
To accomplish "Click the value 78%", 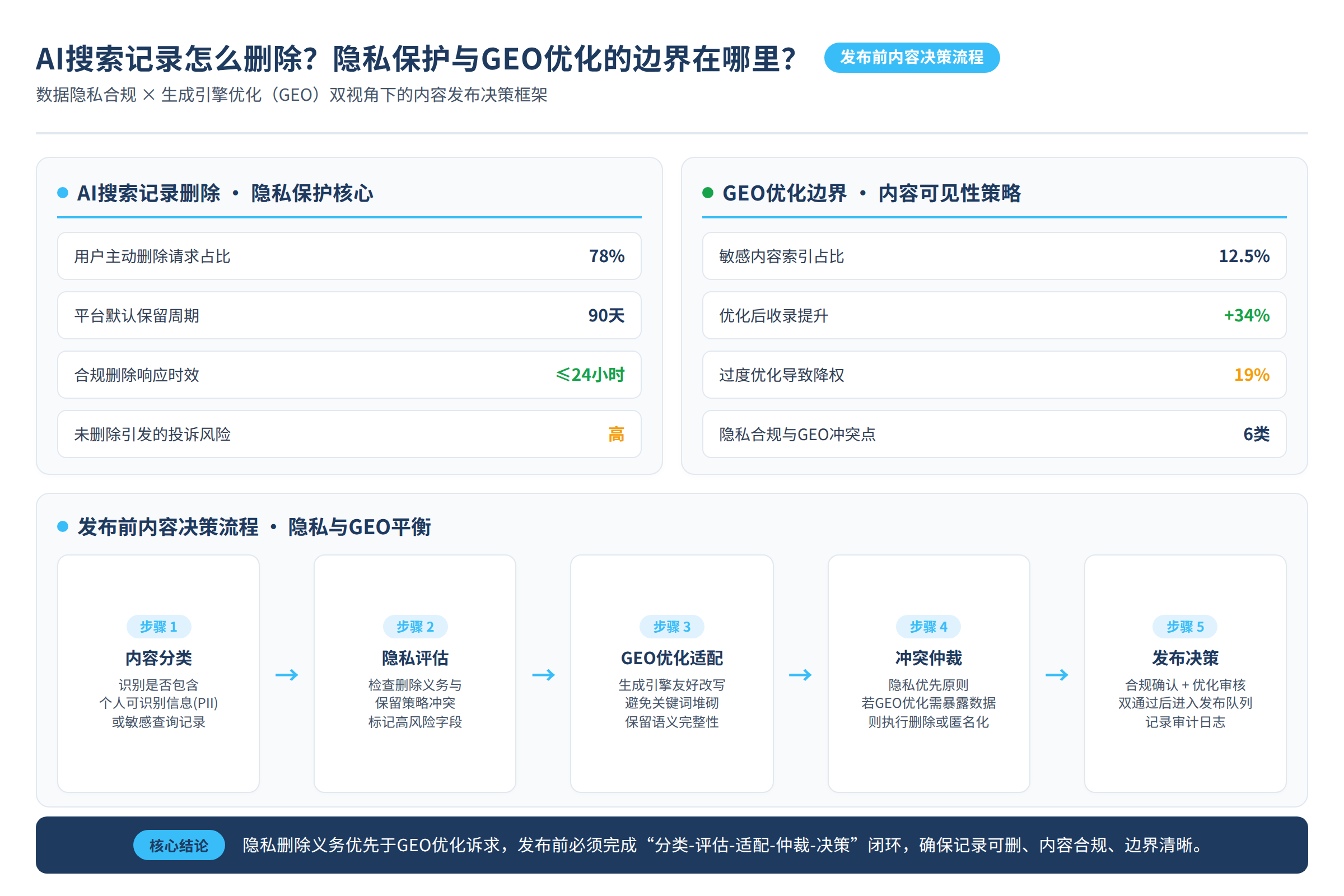I will pyautogui.click(x=607, y=256).
